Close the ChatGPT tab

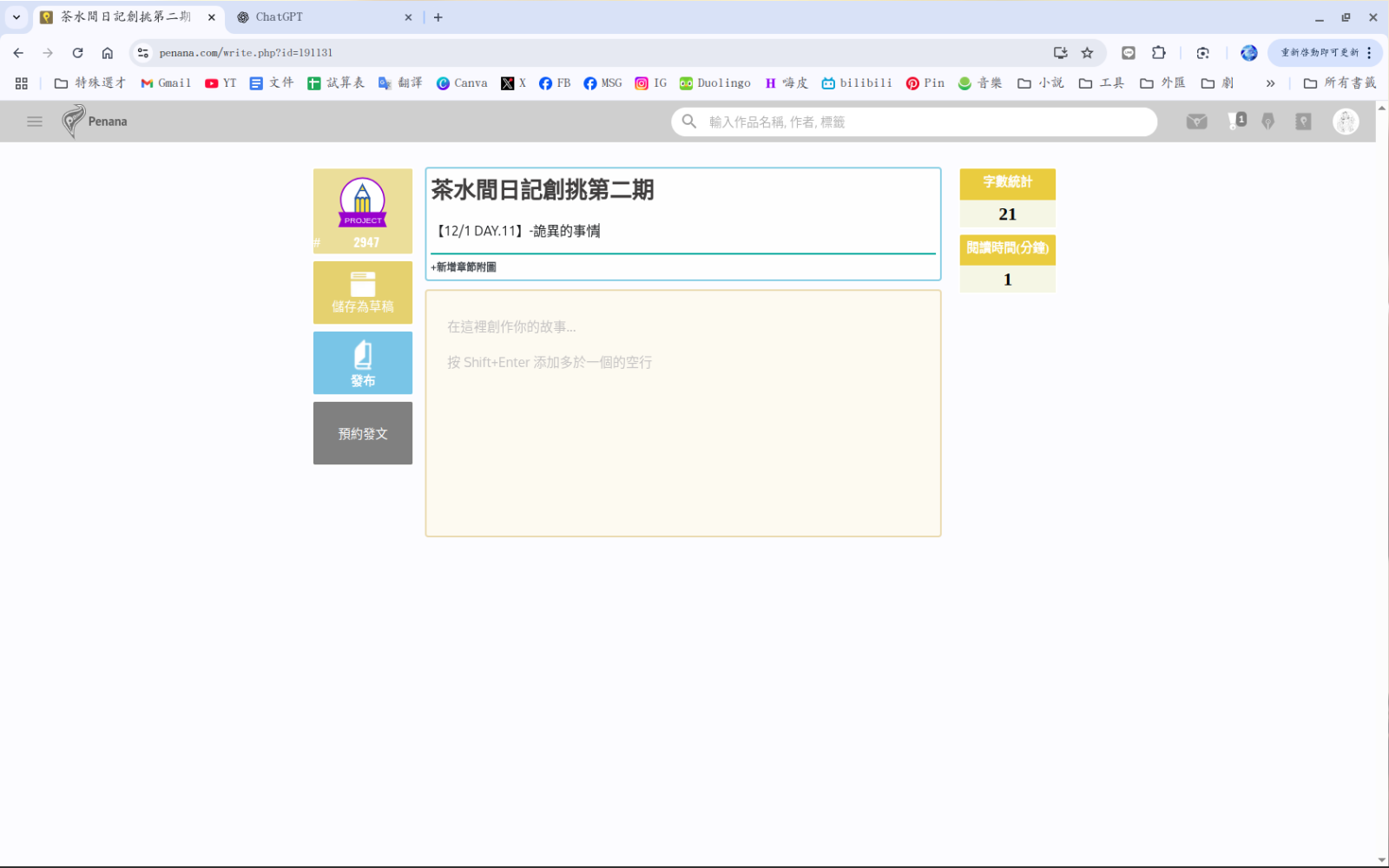tap(408, 17)
